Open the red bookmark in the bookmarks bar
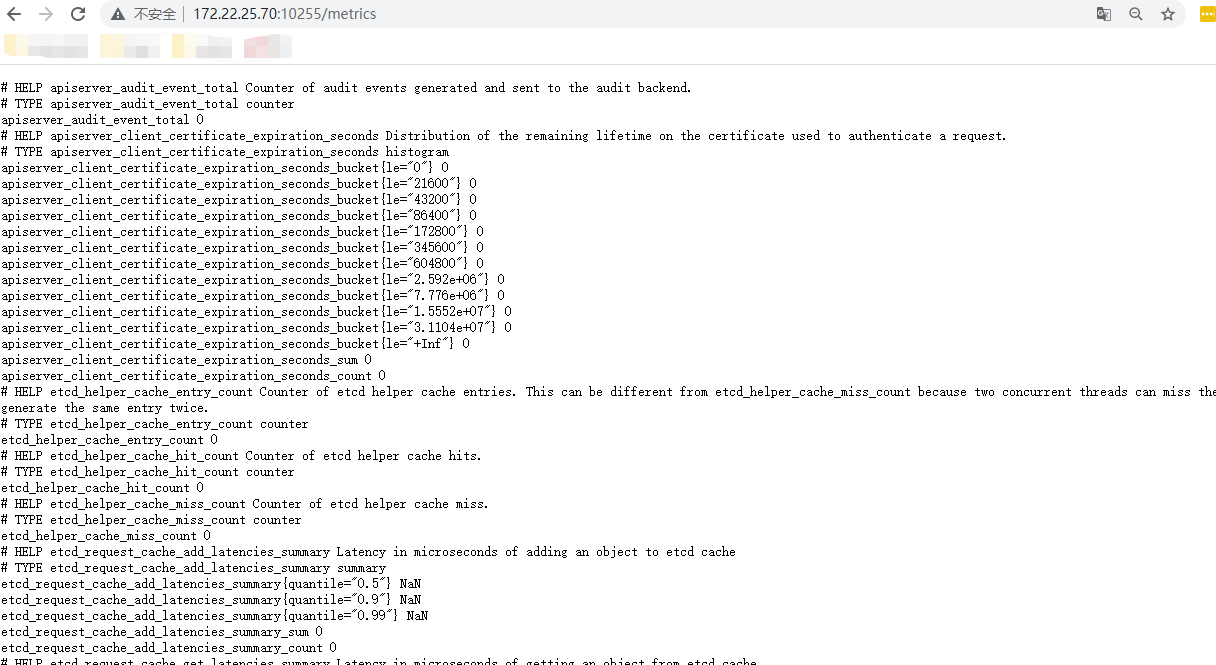The height and width of the screenshot is (665, 1216). (267, 46)
